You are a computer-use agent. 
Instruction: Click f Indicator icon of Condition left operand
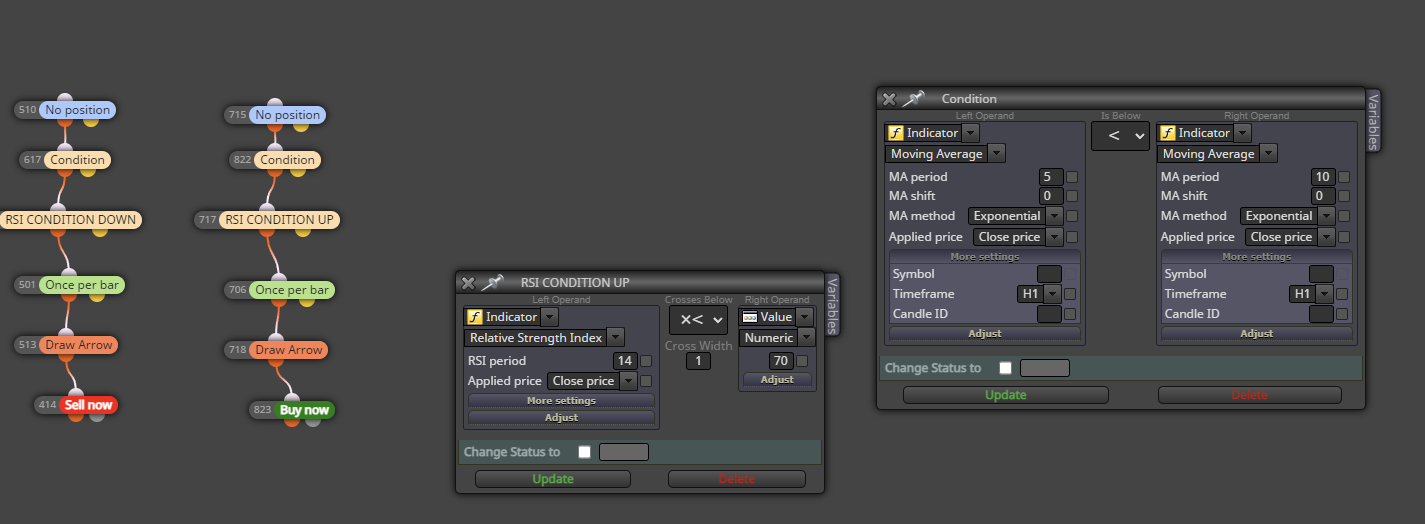(896, 133)
